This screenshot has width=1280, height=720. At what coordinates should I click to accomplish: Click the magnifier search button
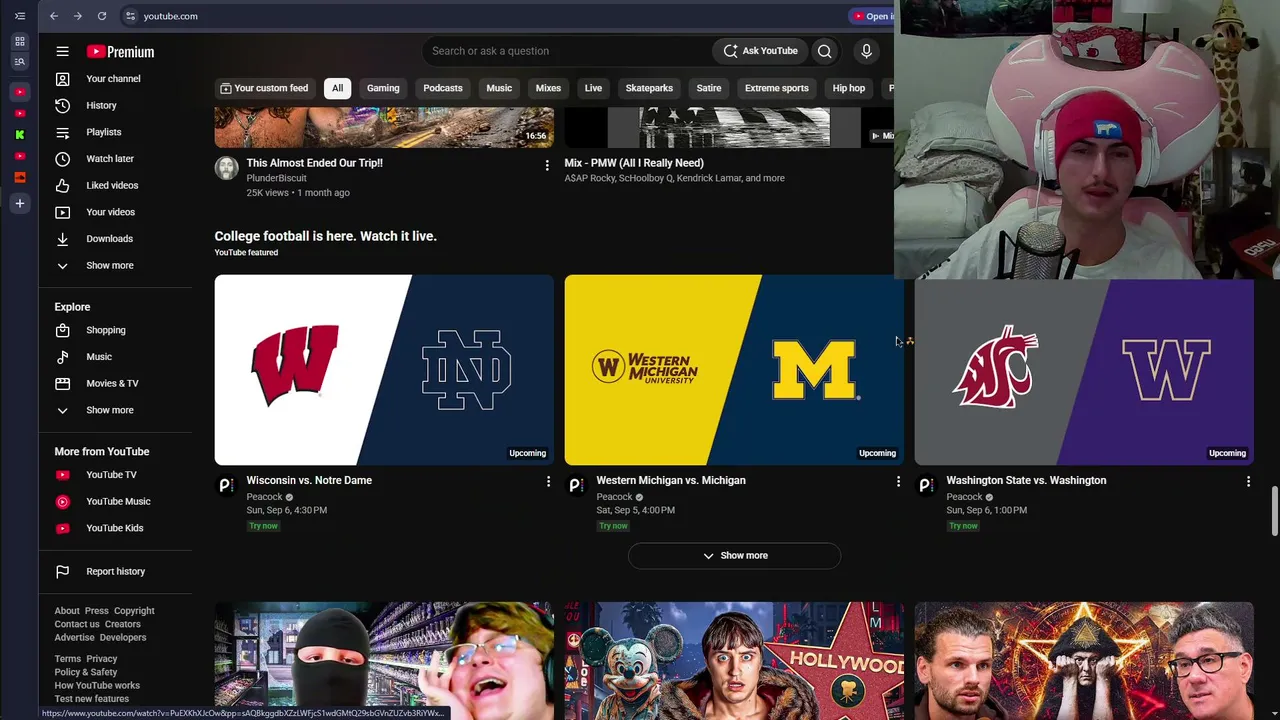click(x=824, y=51)
